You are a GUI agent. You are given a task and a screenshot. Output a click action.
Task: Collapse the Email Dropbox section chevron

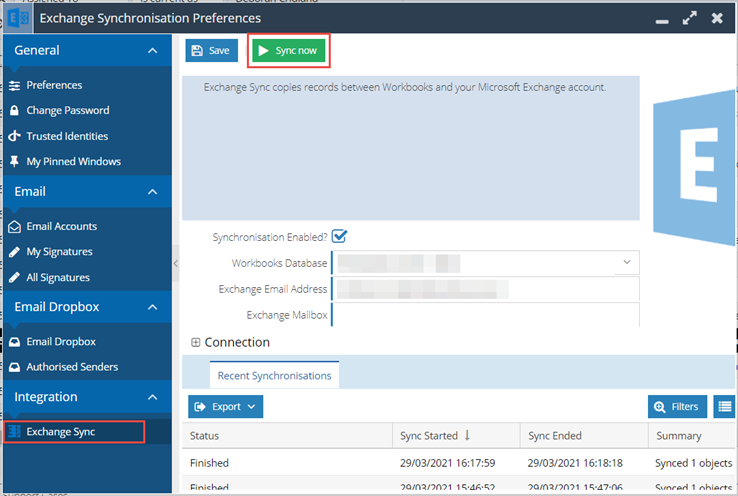(152, 307)
